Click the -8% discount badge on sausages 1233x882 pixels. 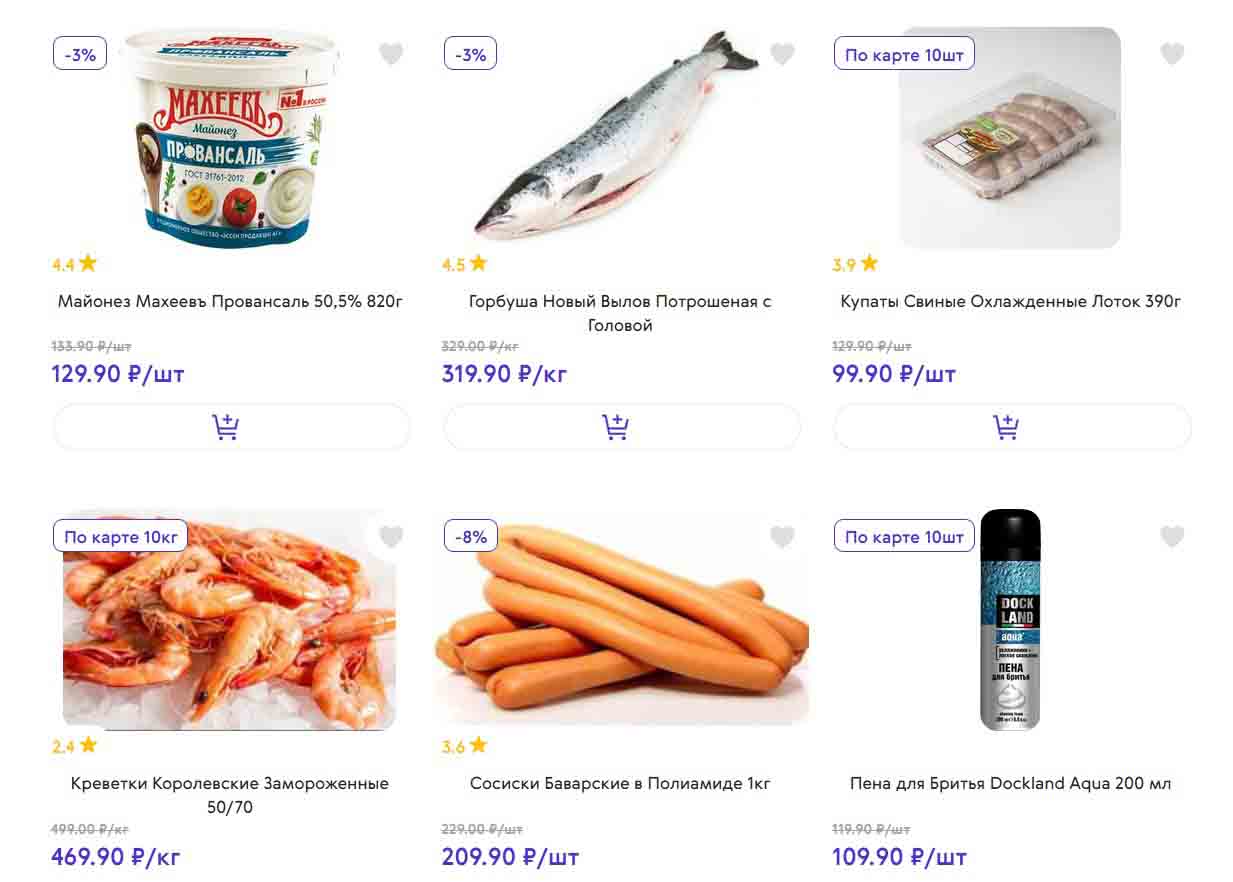pyautogui.click(x=470, y=537)
